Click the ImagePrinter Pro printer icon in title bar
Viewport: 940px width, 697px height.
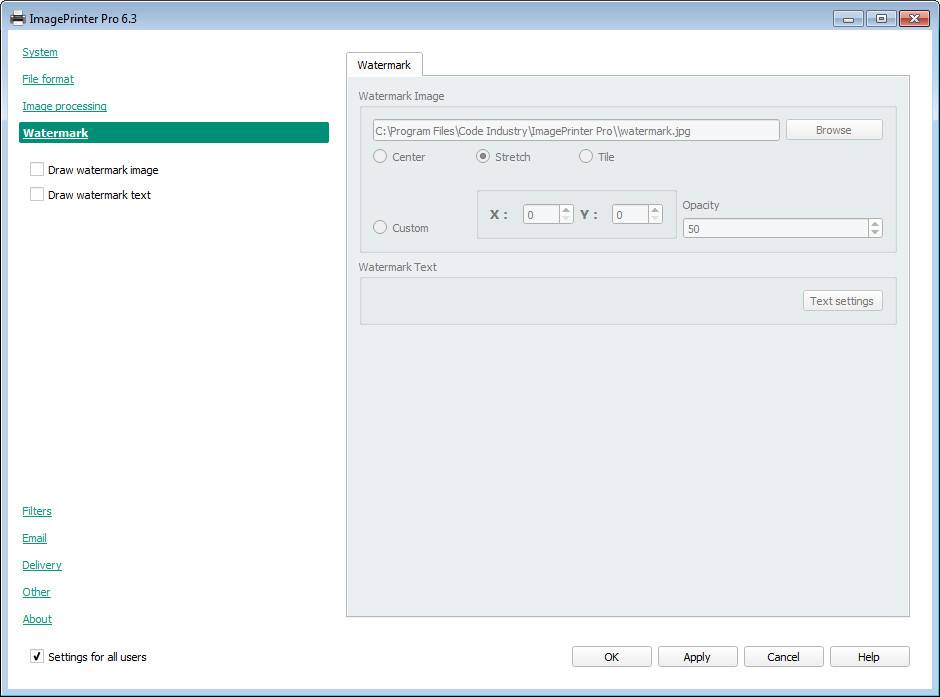click(x=17, y=19)
